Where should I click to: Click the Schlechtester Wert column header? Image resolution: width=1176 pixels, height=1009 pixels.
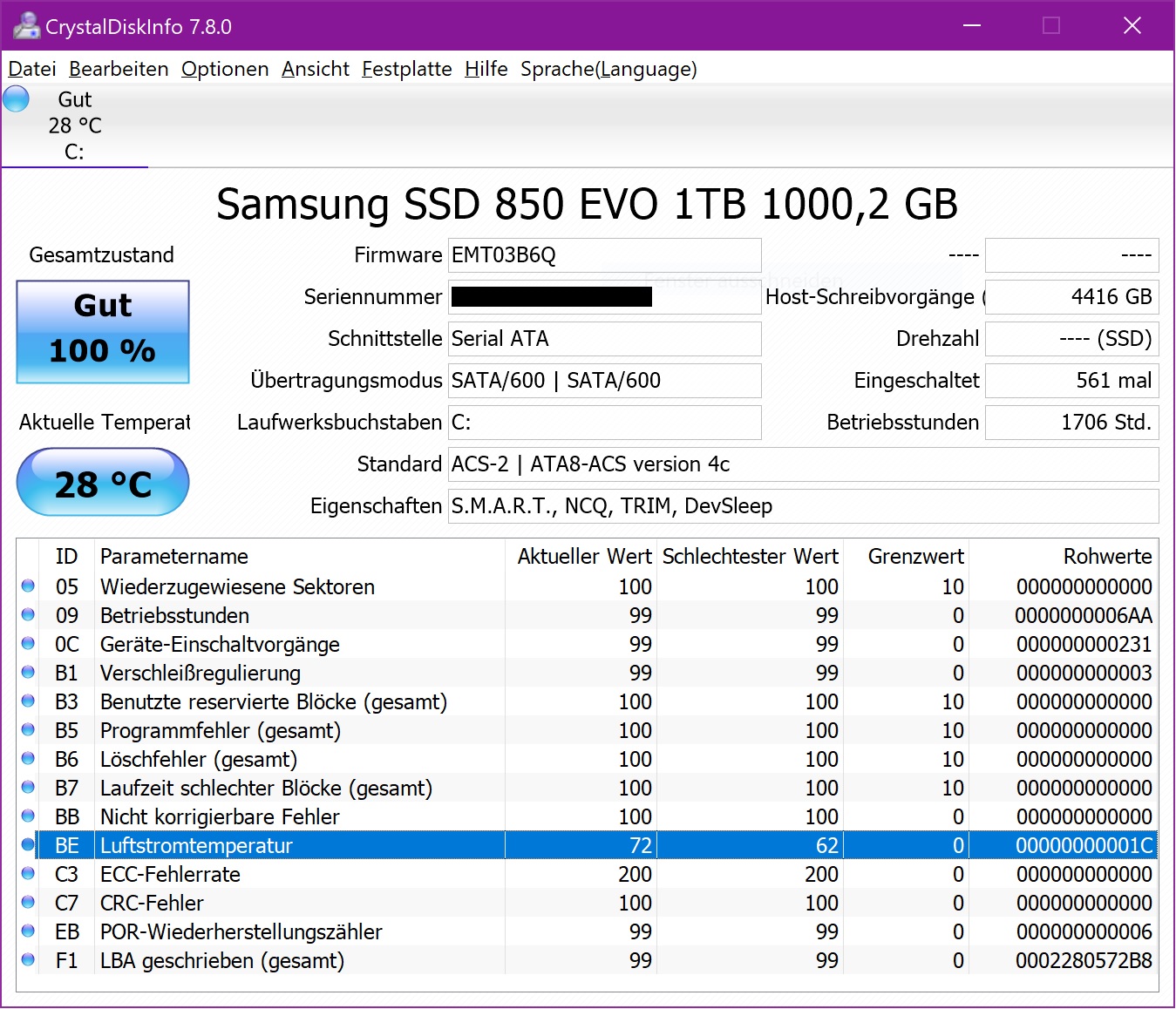750,557
